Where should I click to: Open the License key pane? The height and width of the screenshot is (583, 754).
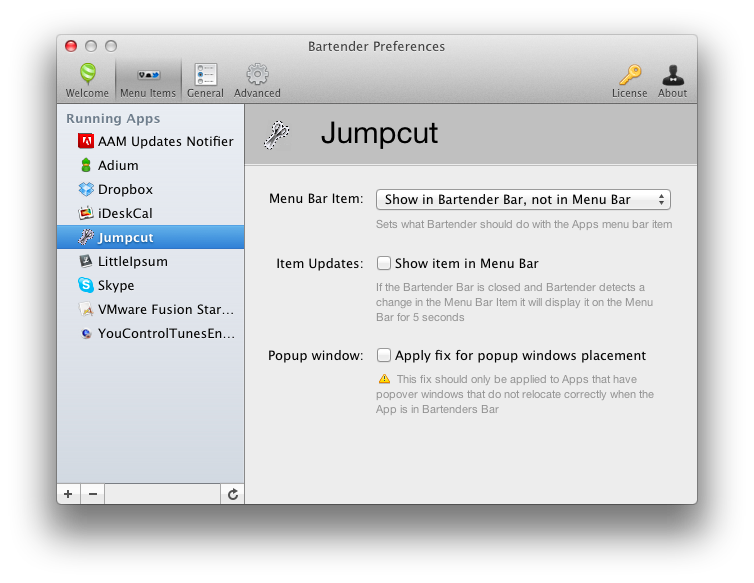click(629, 80)
